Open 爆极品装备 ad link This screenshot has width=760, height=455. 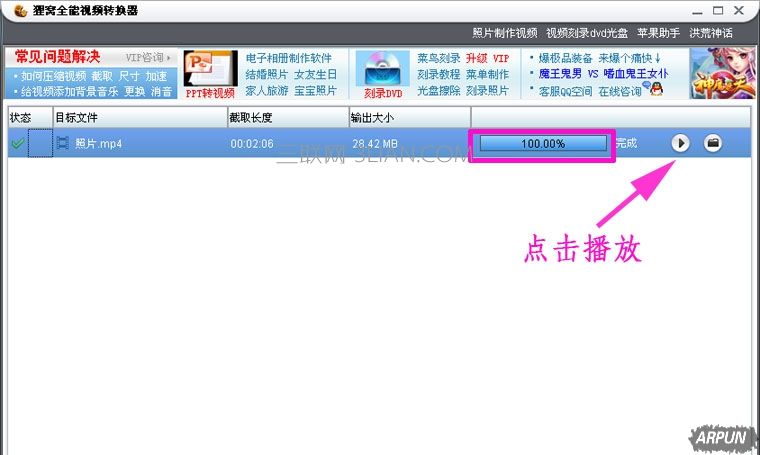point(566,59)
